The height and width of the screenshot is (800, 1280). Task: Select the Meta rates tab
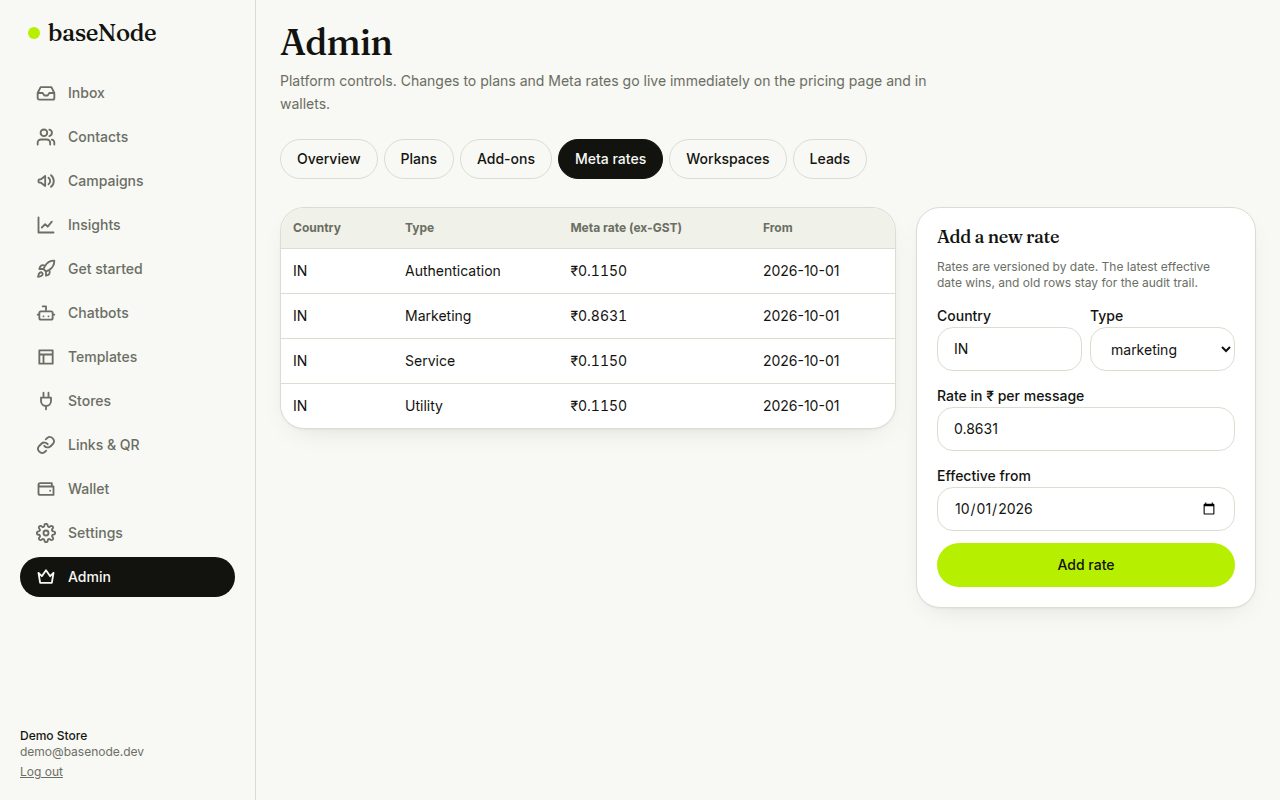[610, 159]
